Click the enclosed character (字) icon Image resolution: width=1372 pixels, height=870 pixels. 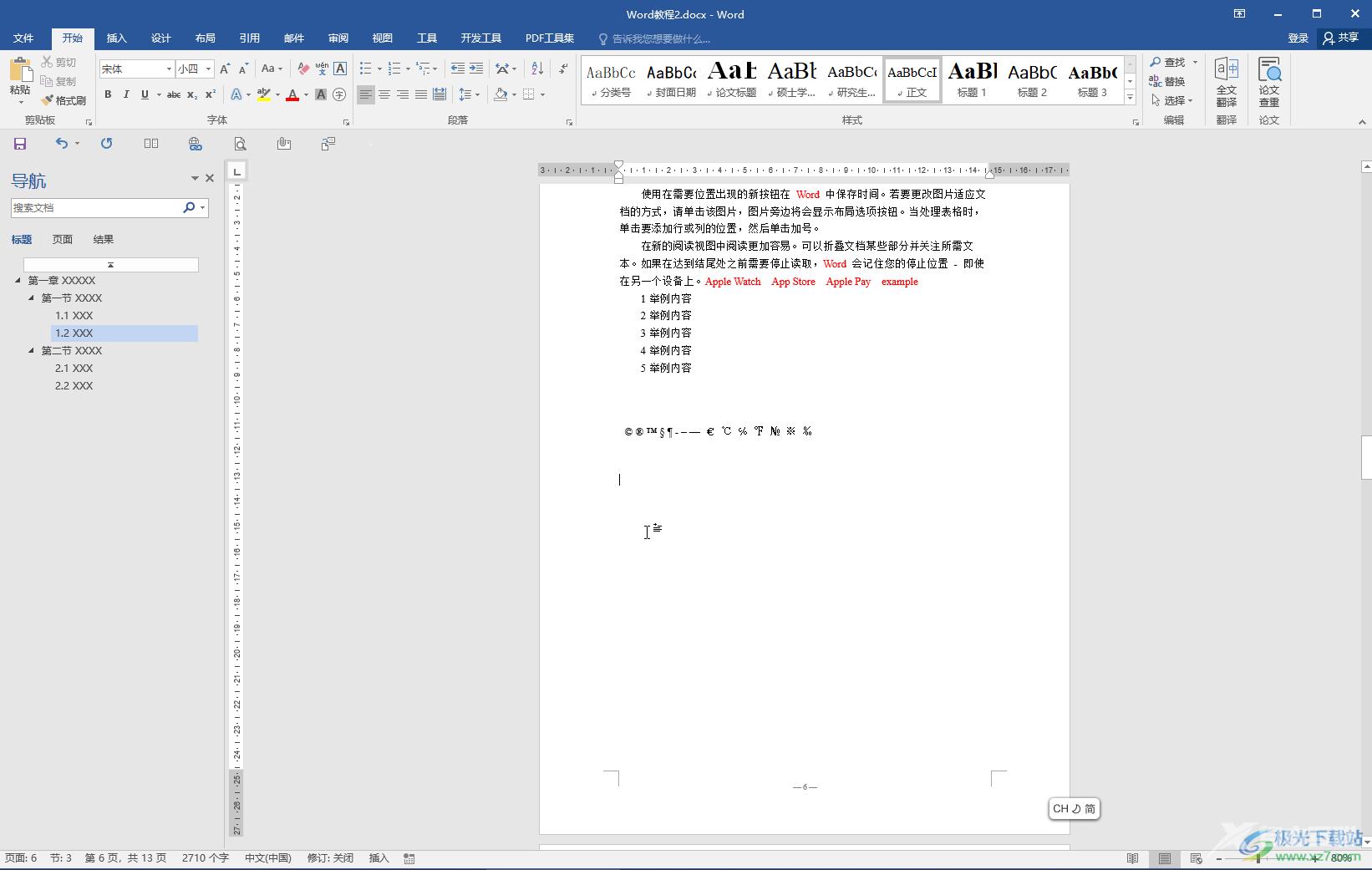[339, 94]
